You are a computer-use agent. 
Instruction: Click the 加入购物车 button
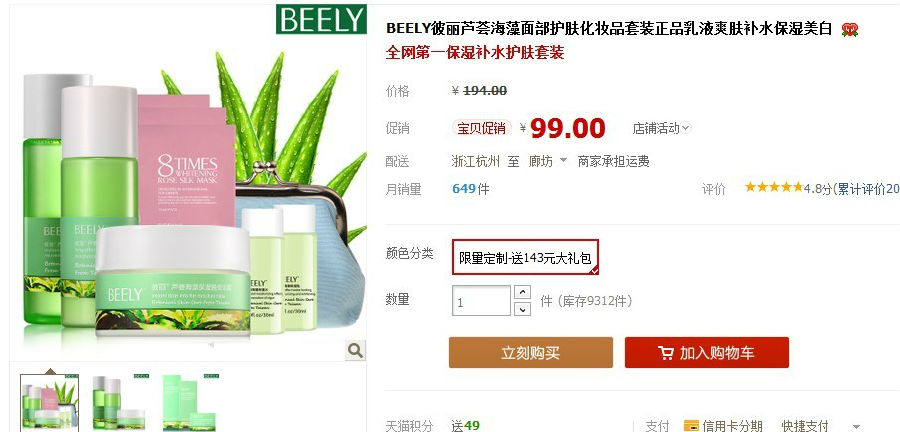[707, 352]
